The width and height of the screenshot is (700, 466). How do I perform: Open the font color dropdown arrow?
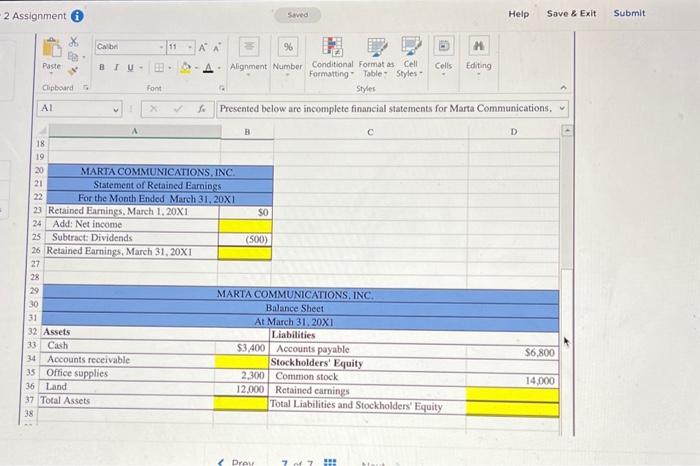coord(219,68)
